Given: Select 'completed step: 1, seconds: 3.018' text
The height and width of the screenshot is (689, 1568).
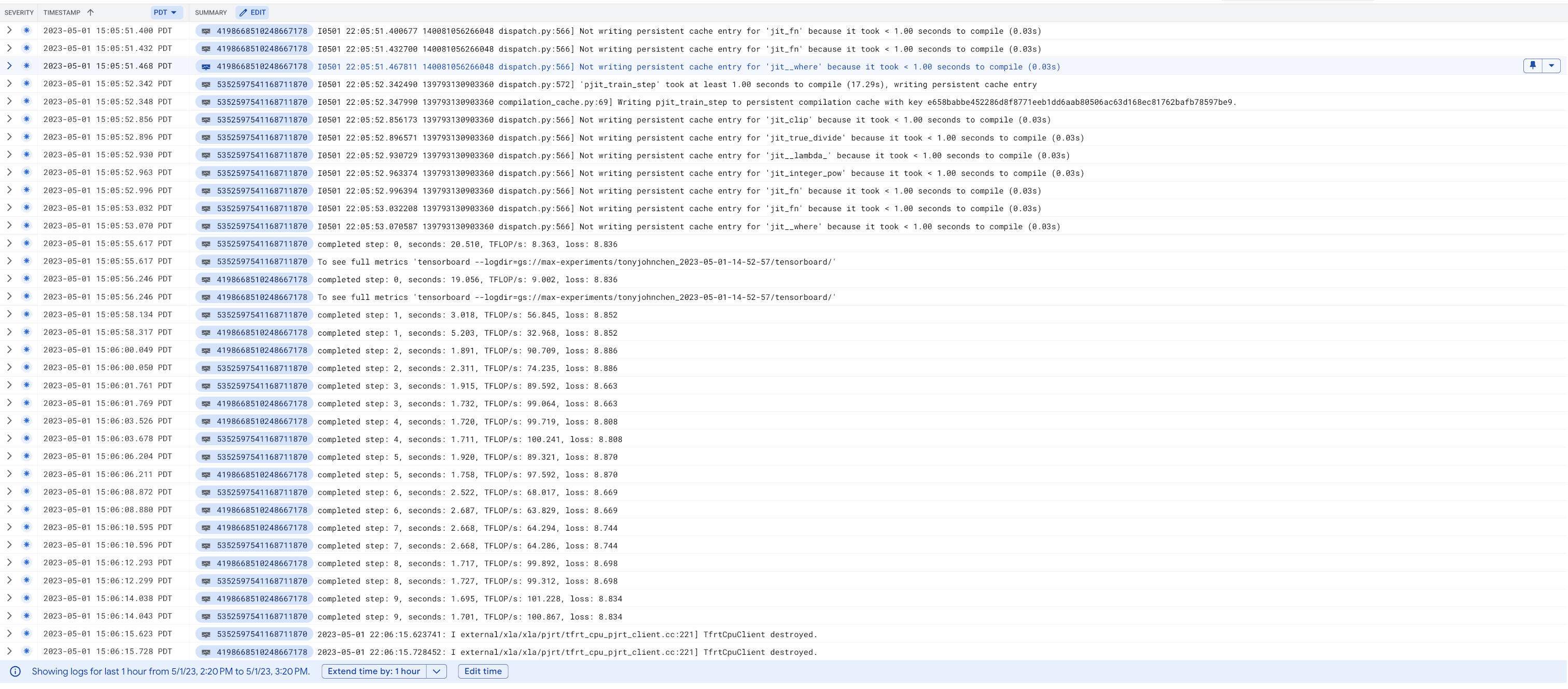Looking at the screenshot, I should [396, 315].
